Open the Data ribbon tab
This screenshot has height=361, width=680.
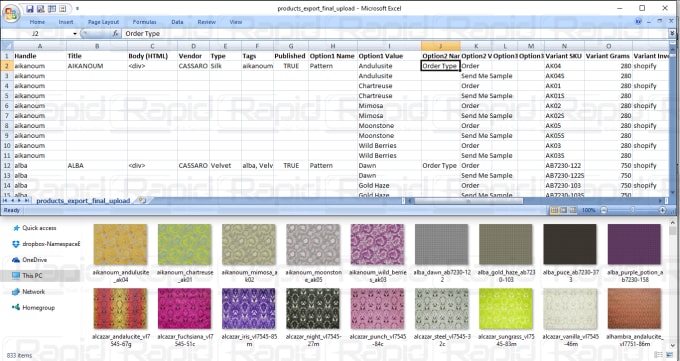177,22
